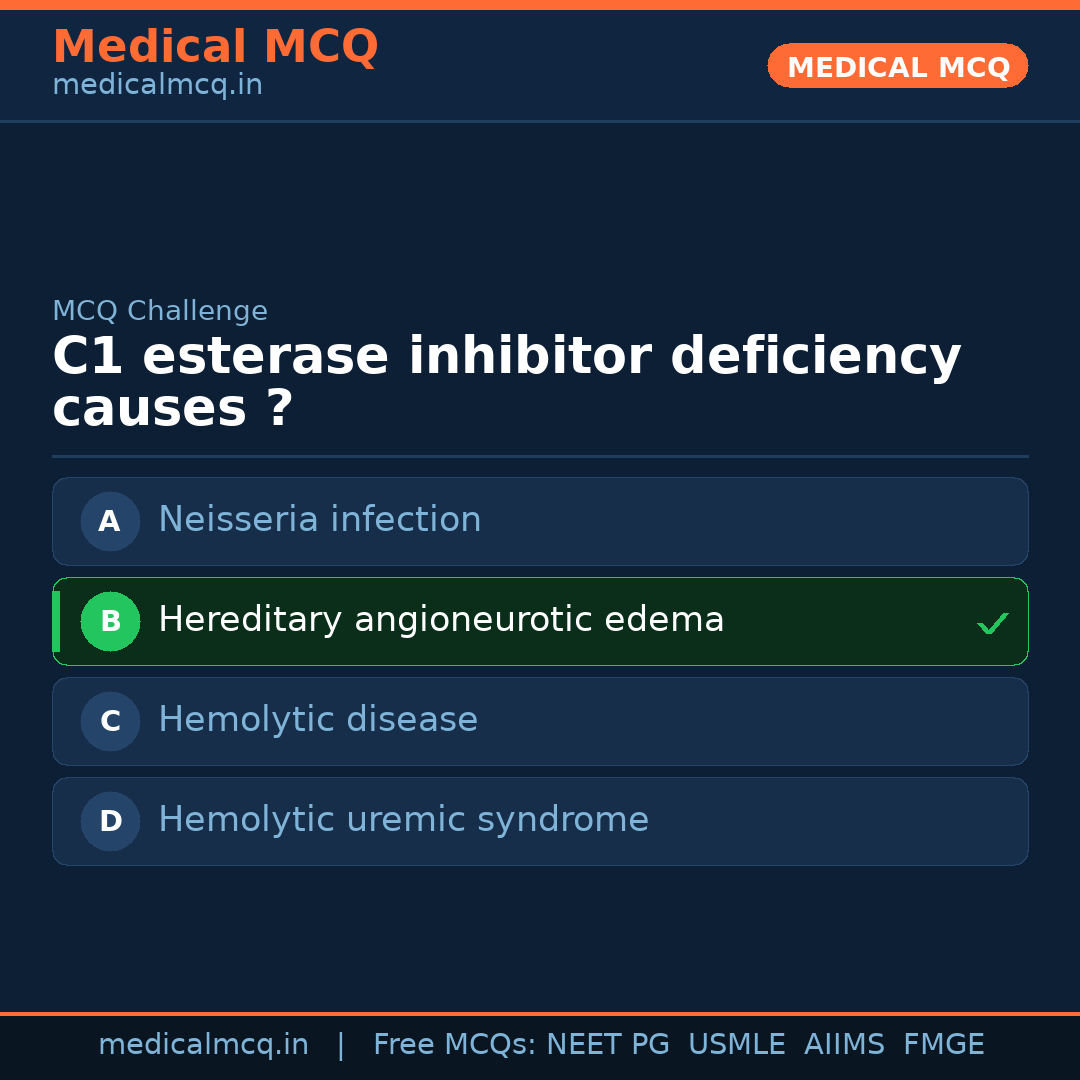Select the Neisseria infection answer
Viewport: 1080px width, 1080px height.
[320, 520]
